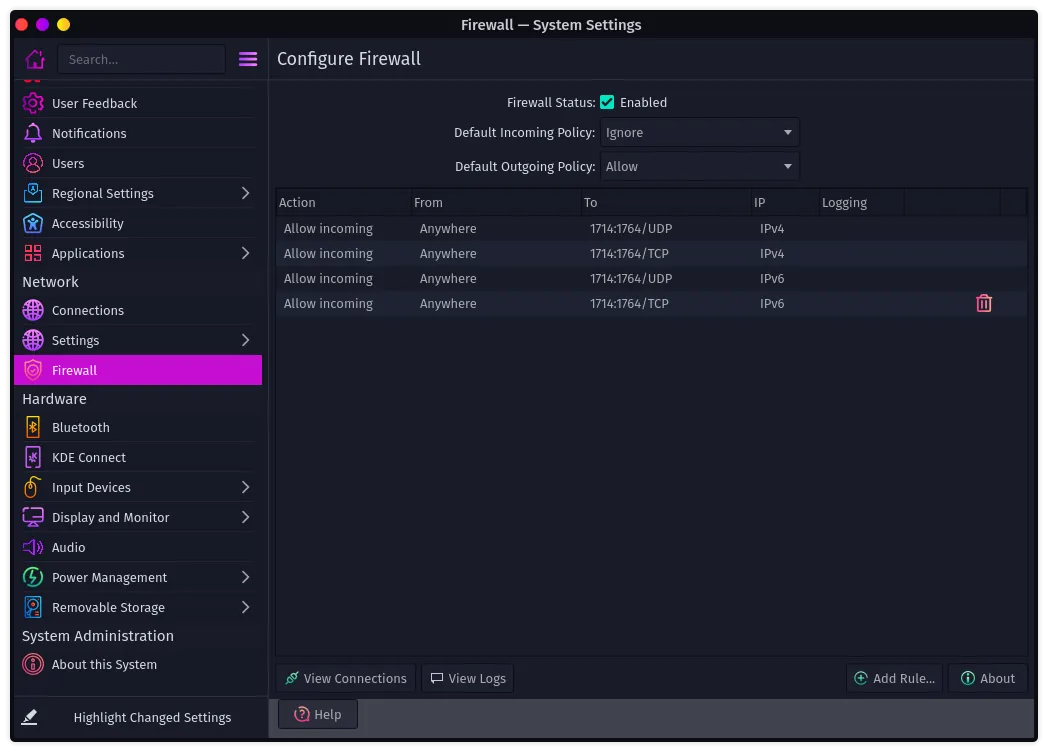Expand Applications with its chevron

(245, 253)
